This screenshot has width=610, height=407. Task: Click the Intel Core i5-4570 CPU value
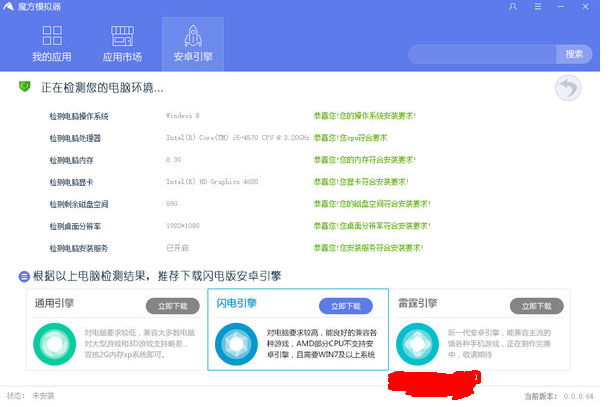[x=238, y=138]
